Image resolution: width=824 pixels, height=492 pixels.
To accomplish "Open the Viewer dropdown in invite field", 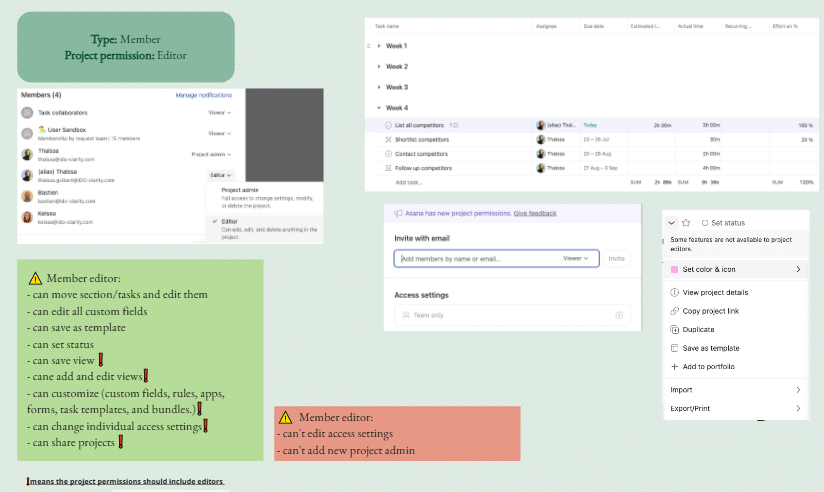I will coord(575,258).
